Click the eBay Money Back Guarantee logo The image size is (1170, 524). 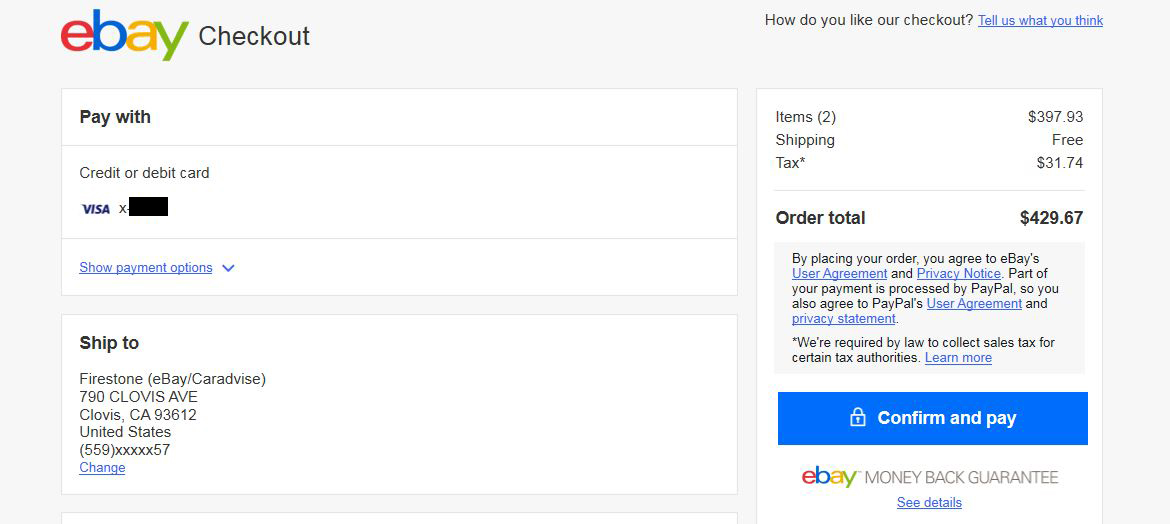930,477
